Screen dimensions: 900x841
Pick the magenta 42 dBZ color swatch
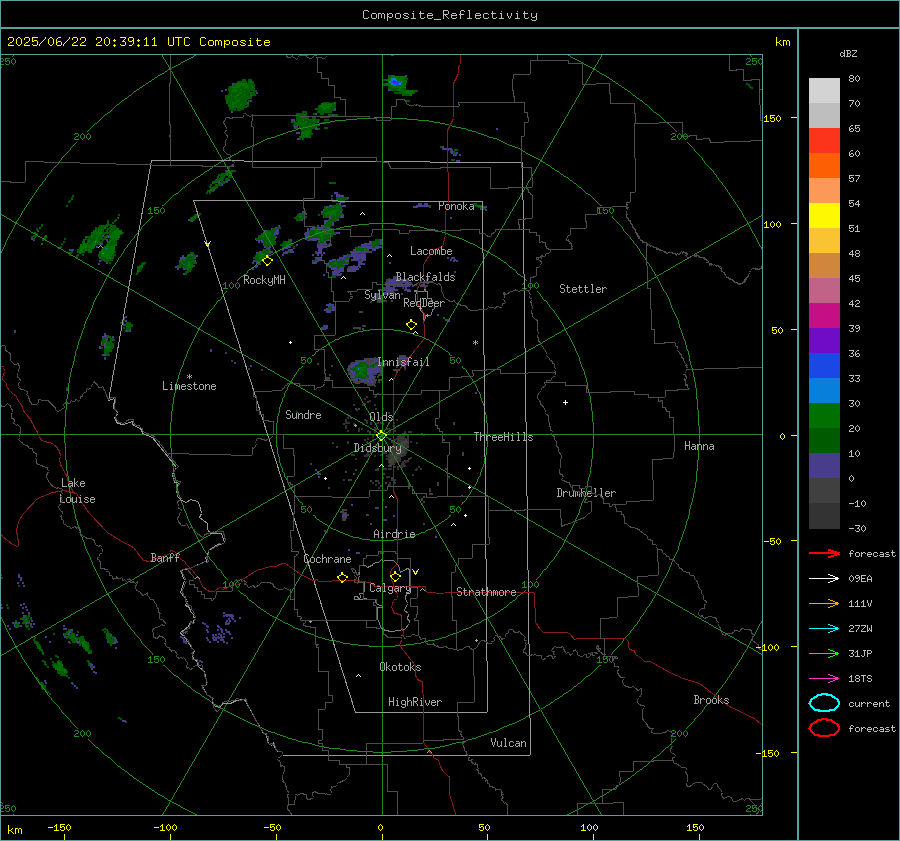coord(824,315)
